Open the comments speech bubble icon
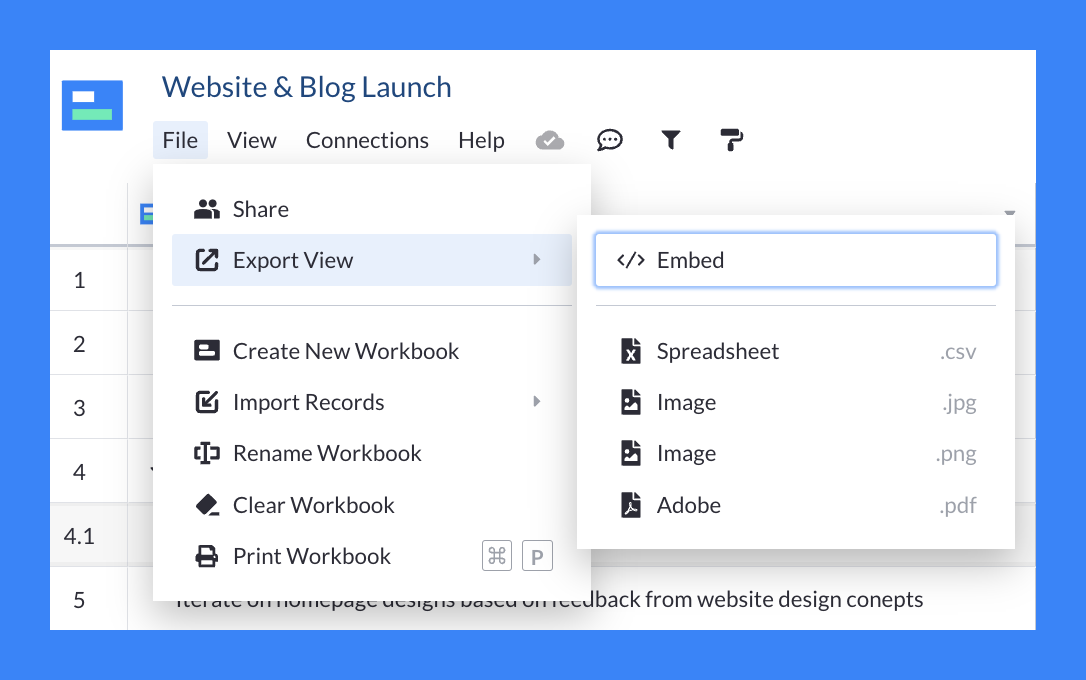This screenshot has height=680, width=1086. pyautogui.click(x=610, y=141)
